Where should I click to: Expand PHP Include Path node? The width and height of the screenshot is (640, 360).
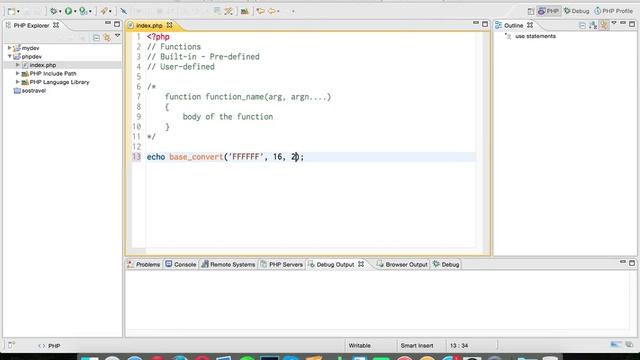pyautogui.click(x=18, y=73)
